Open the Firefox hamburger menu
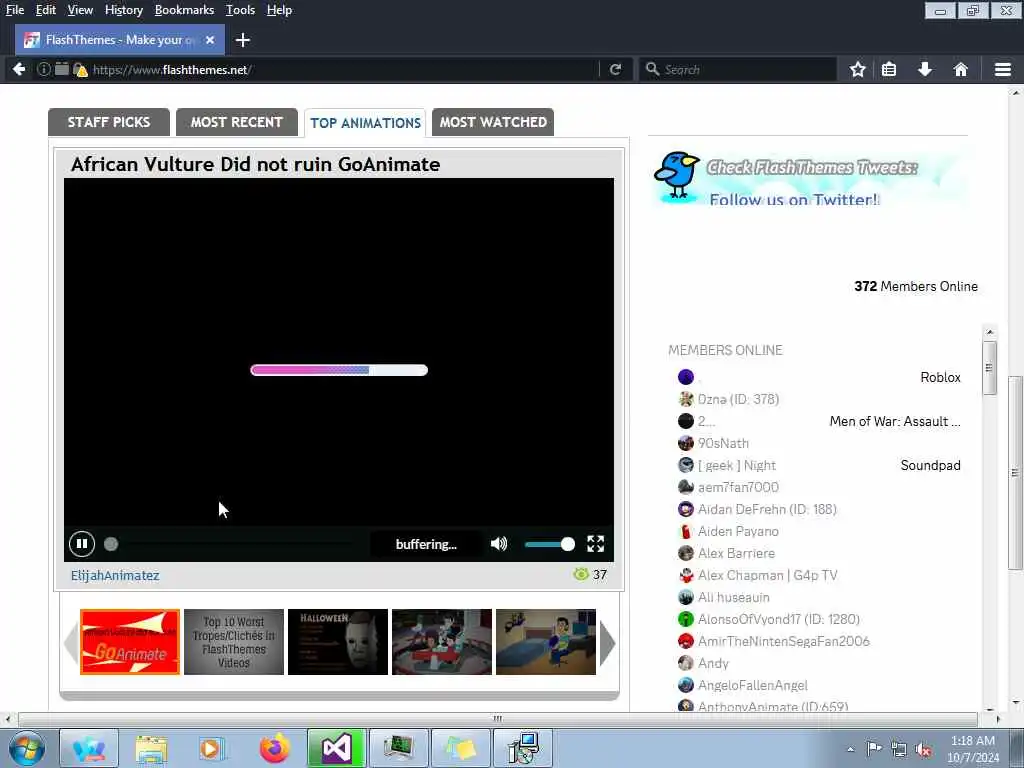This screenshot has width=1024, height=768. 1003,69
